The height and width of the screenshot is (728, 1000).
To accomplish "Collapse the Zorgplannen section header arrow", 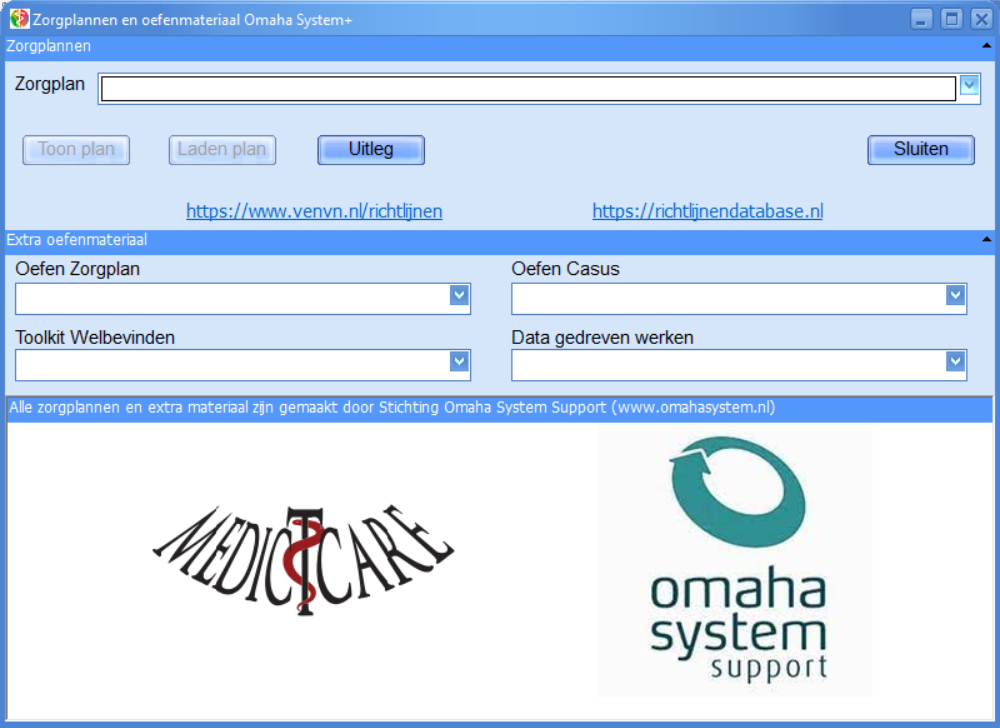I will [986, 46].
